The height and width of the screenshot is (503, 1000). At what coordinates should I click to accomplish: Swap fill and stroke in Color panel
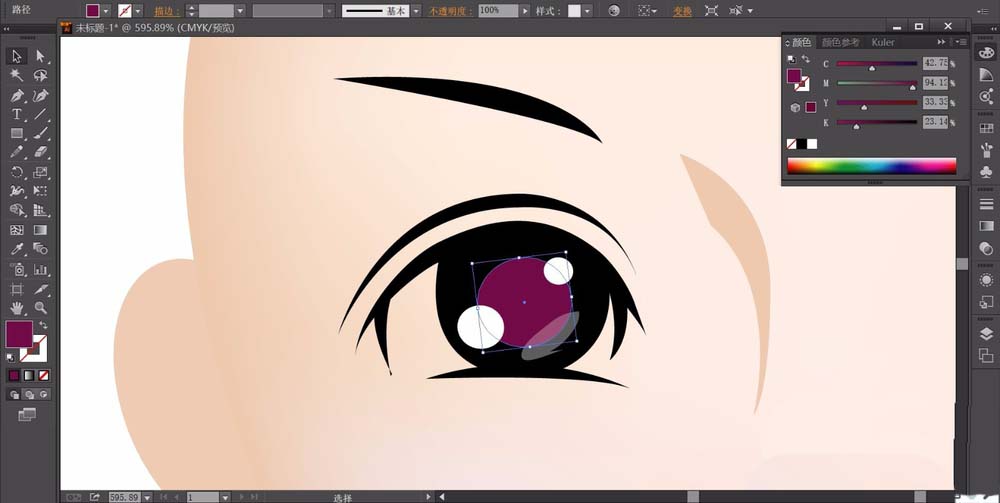tap(805, 60)
